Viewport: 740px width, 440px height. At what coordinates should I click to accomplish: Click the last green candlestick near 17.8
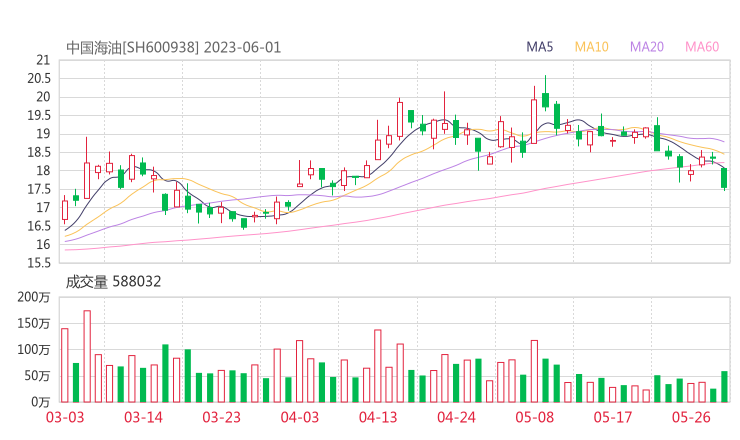tap(724, 178)
